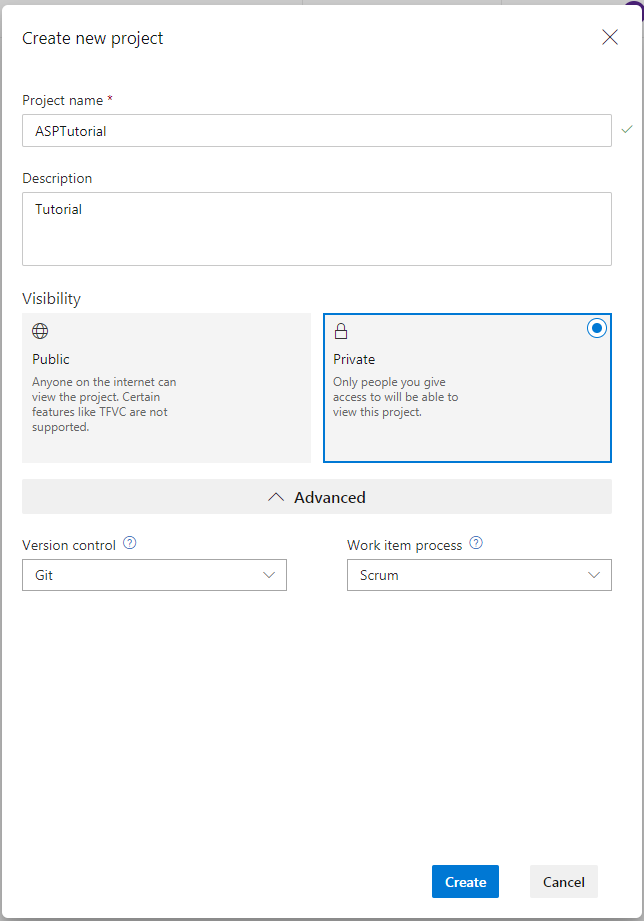Image resolution: width=644 pixels, height=921 pixels.
Task: Open the Work item process dropdown showing Scrum
Action: coord(479,575)
